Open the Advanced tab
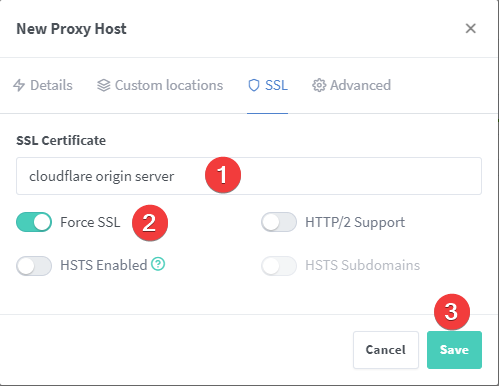The height and width of the screenshot is (386, 499). tap(351, 85)
